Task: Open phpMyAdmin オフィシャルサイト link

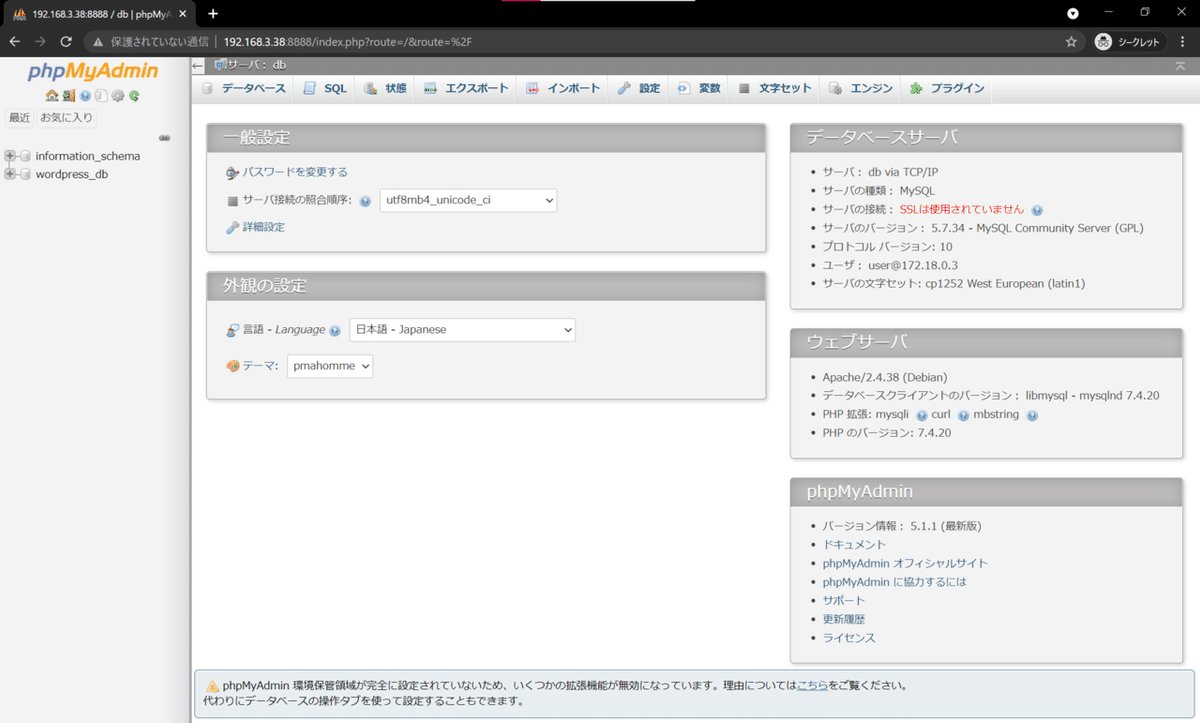Action: pyautogui.click(x=905, y=563)
